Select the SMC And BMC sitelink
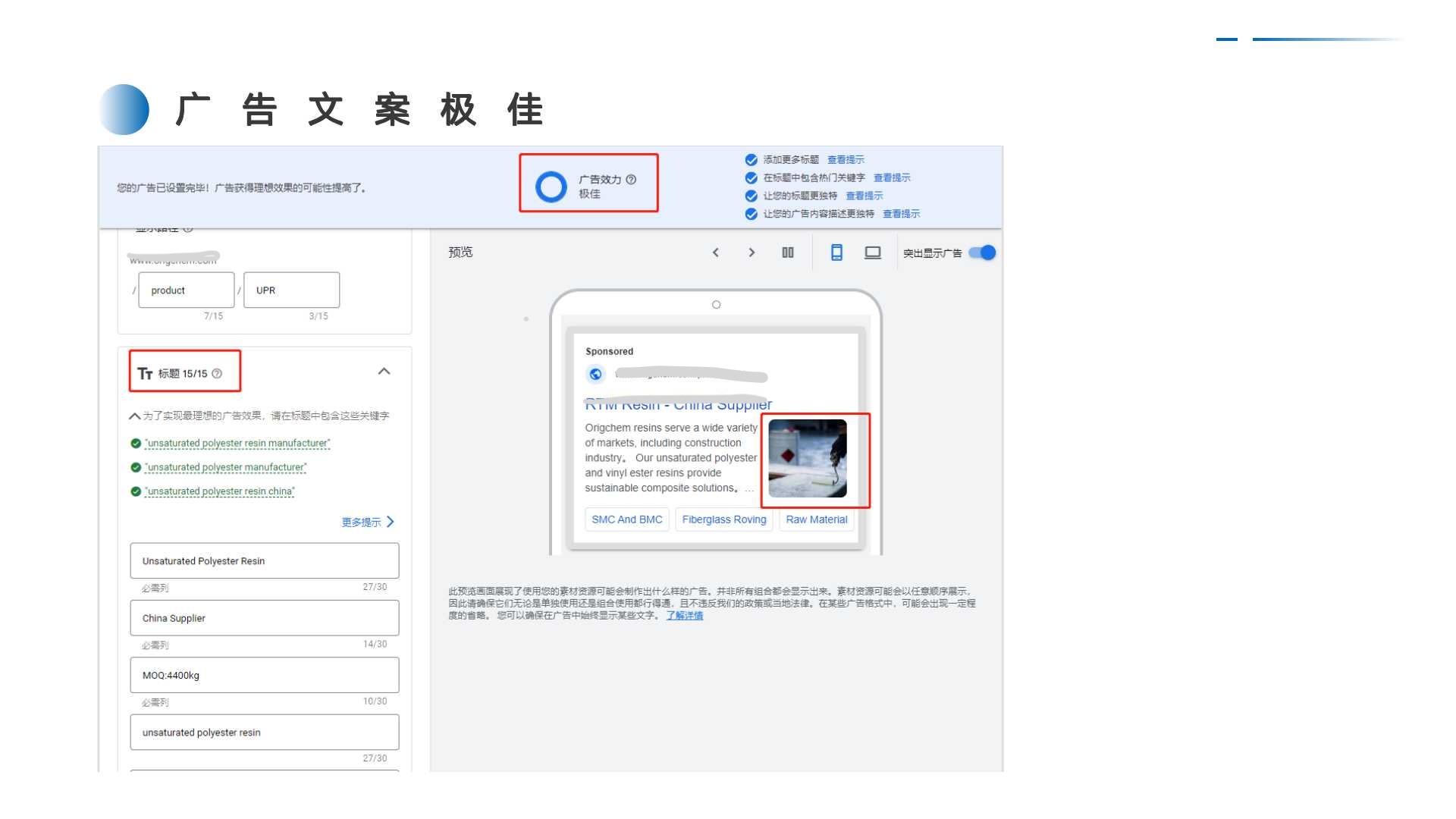Viewport: 1456px width, 819px height. point(626,519)
